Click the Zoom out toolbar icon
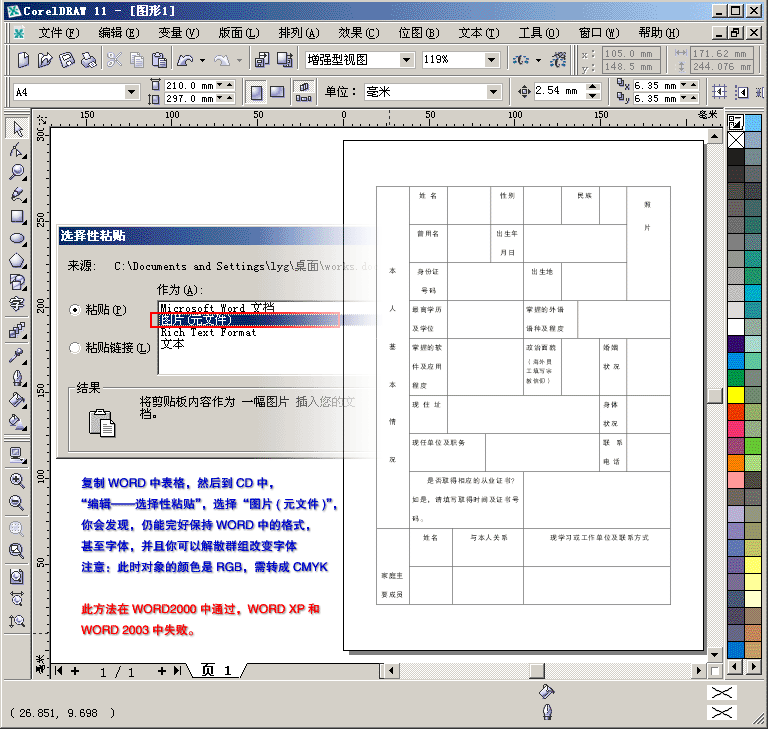 click(17, 502)
